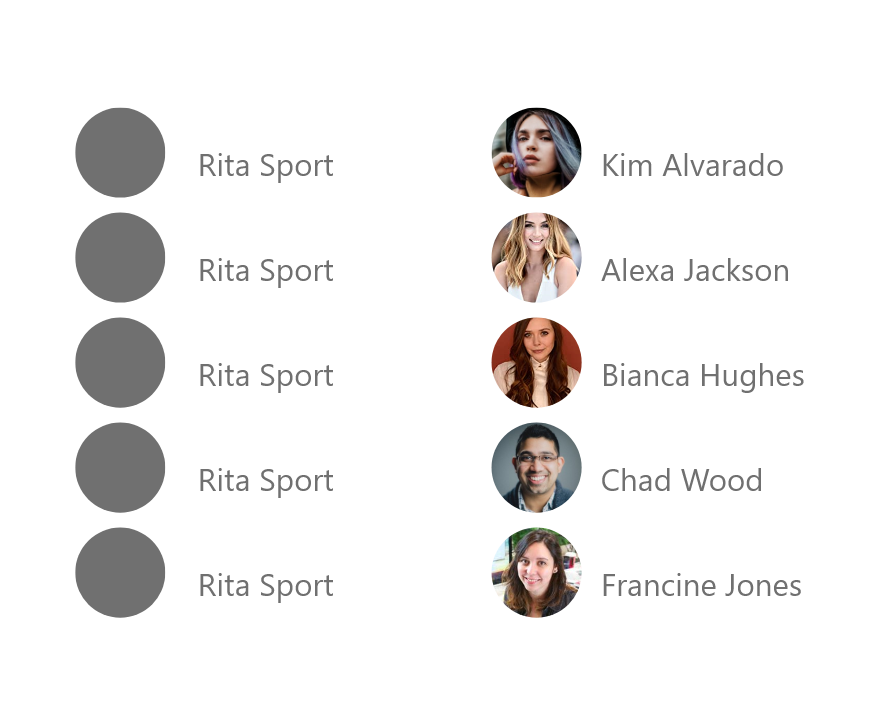Click the Alexa Jackson name
The height and width of the screenshot is (728, 875).
695,271
